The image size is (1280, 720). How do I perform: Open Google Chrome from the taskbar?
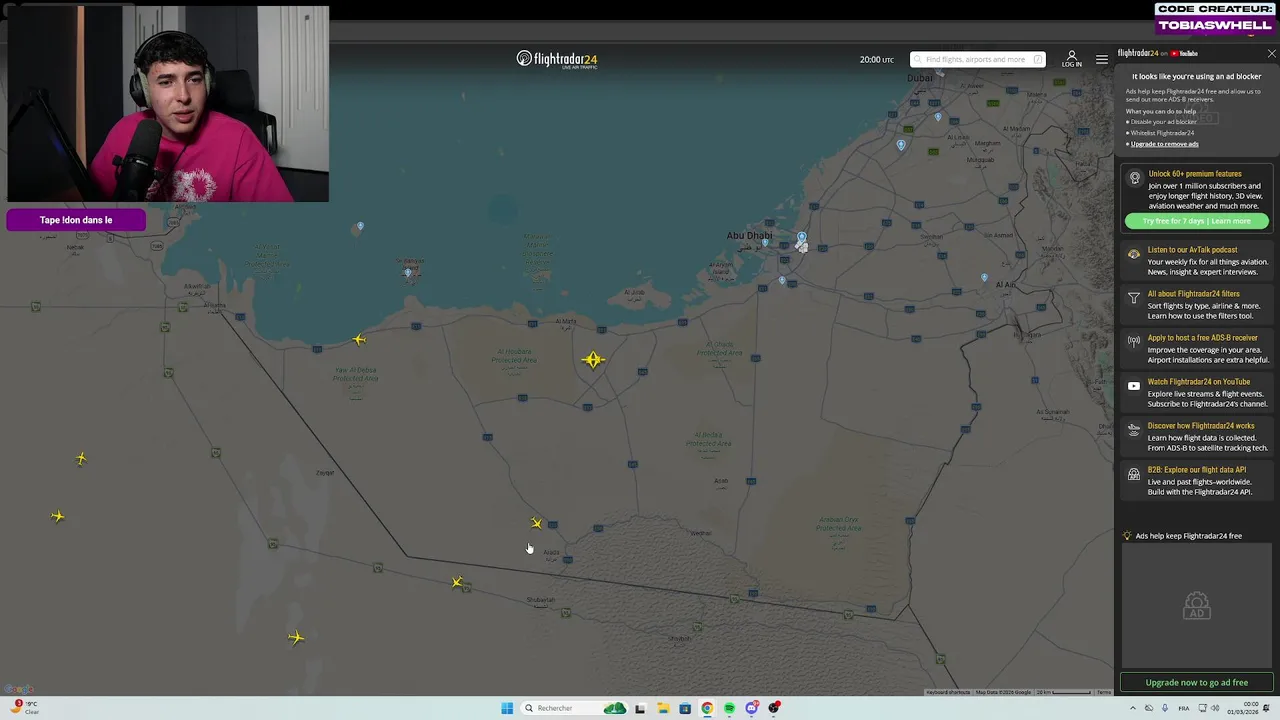(707, 708)
